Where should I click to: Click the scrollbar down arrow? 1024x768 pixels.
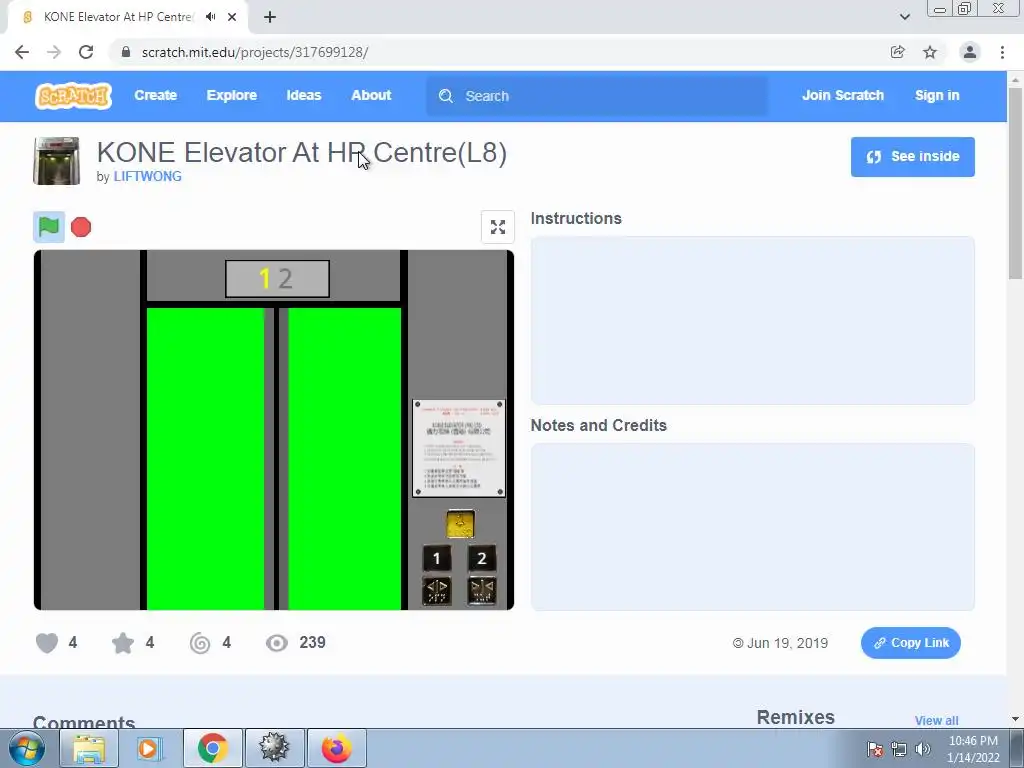pos(1016,719)
